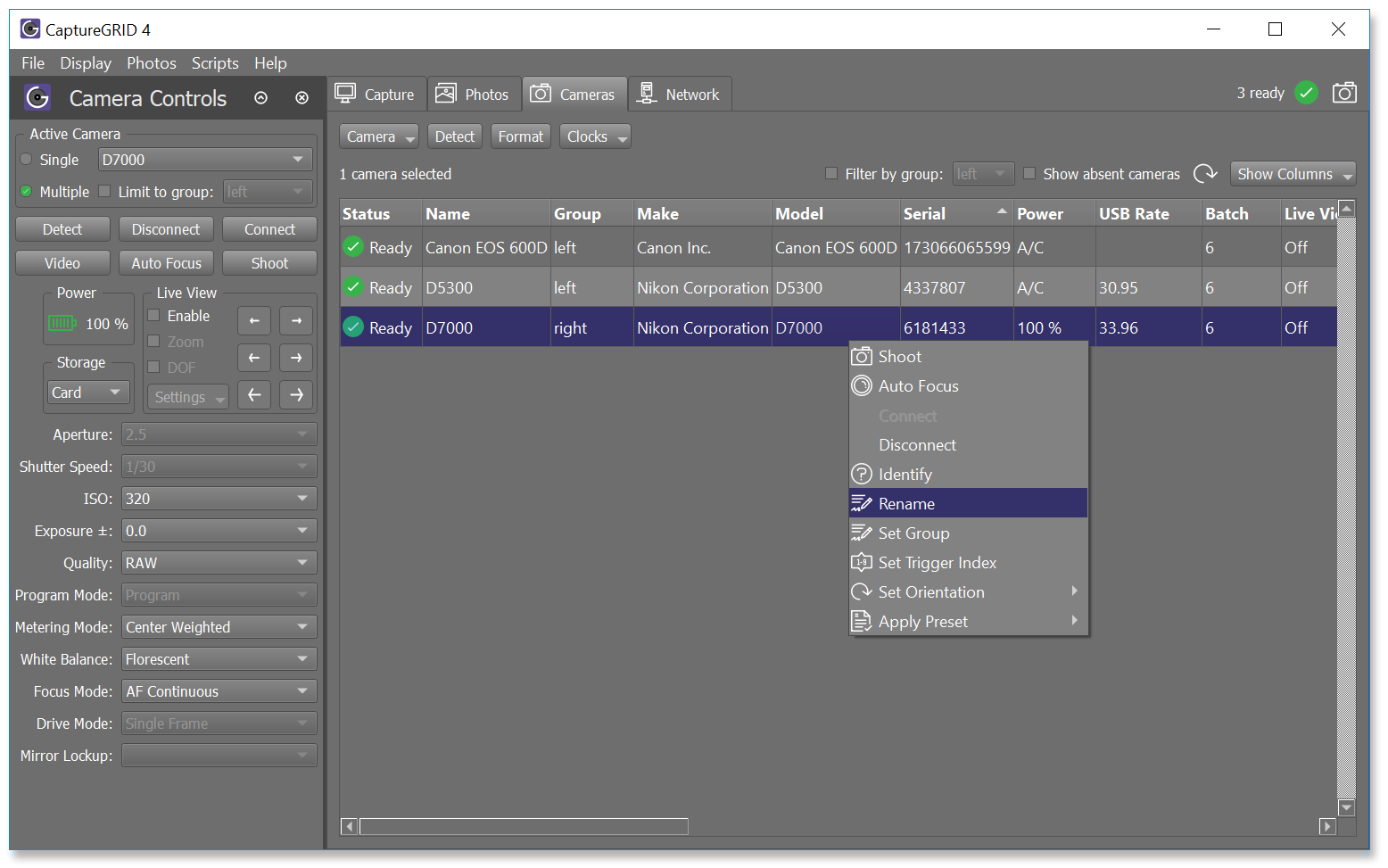Select the Single active camera radio button
The height and width of the screenshot is (868, 1388).
pos(27,160)
